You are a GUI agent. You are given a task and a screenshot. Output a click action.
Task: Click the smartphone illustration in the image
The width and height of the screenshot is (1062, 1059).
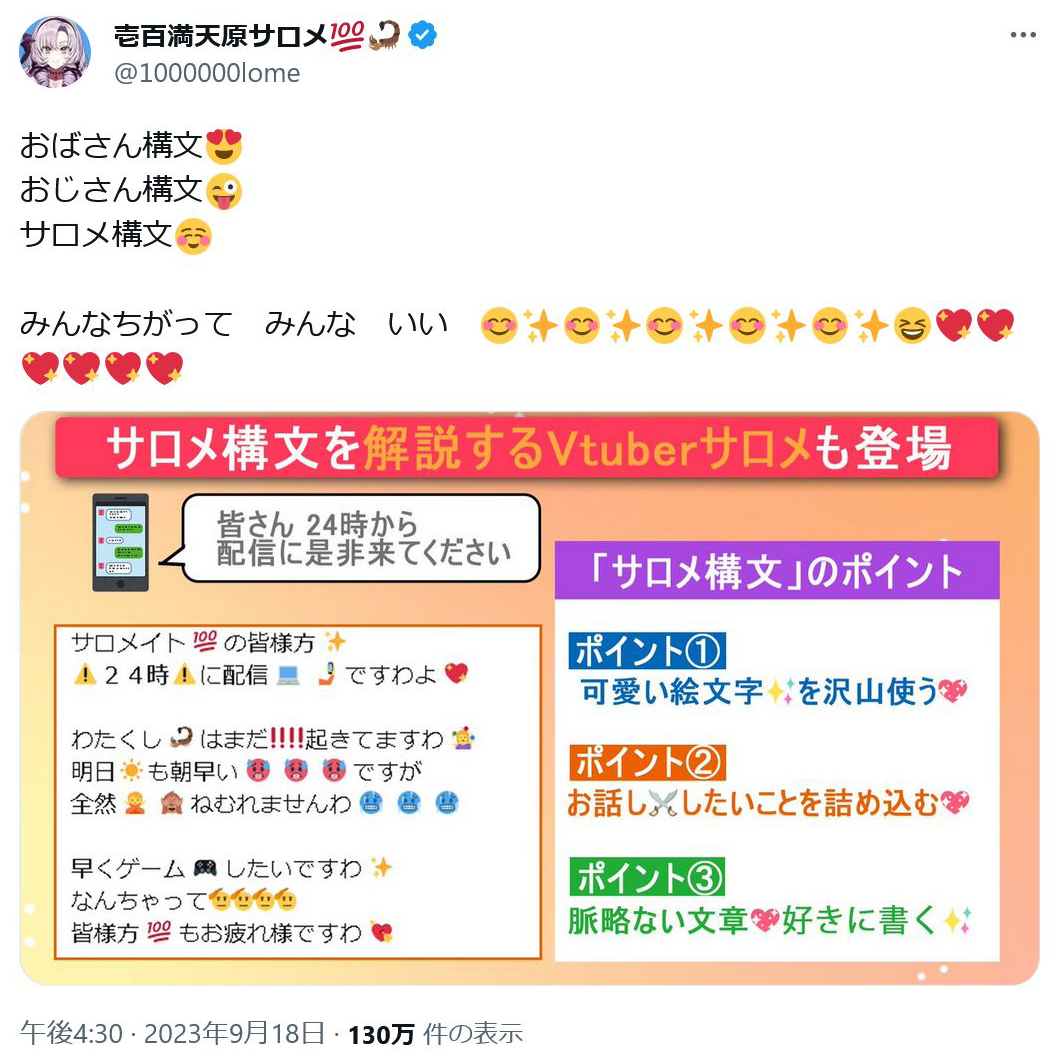[x=121, y=542]
